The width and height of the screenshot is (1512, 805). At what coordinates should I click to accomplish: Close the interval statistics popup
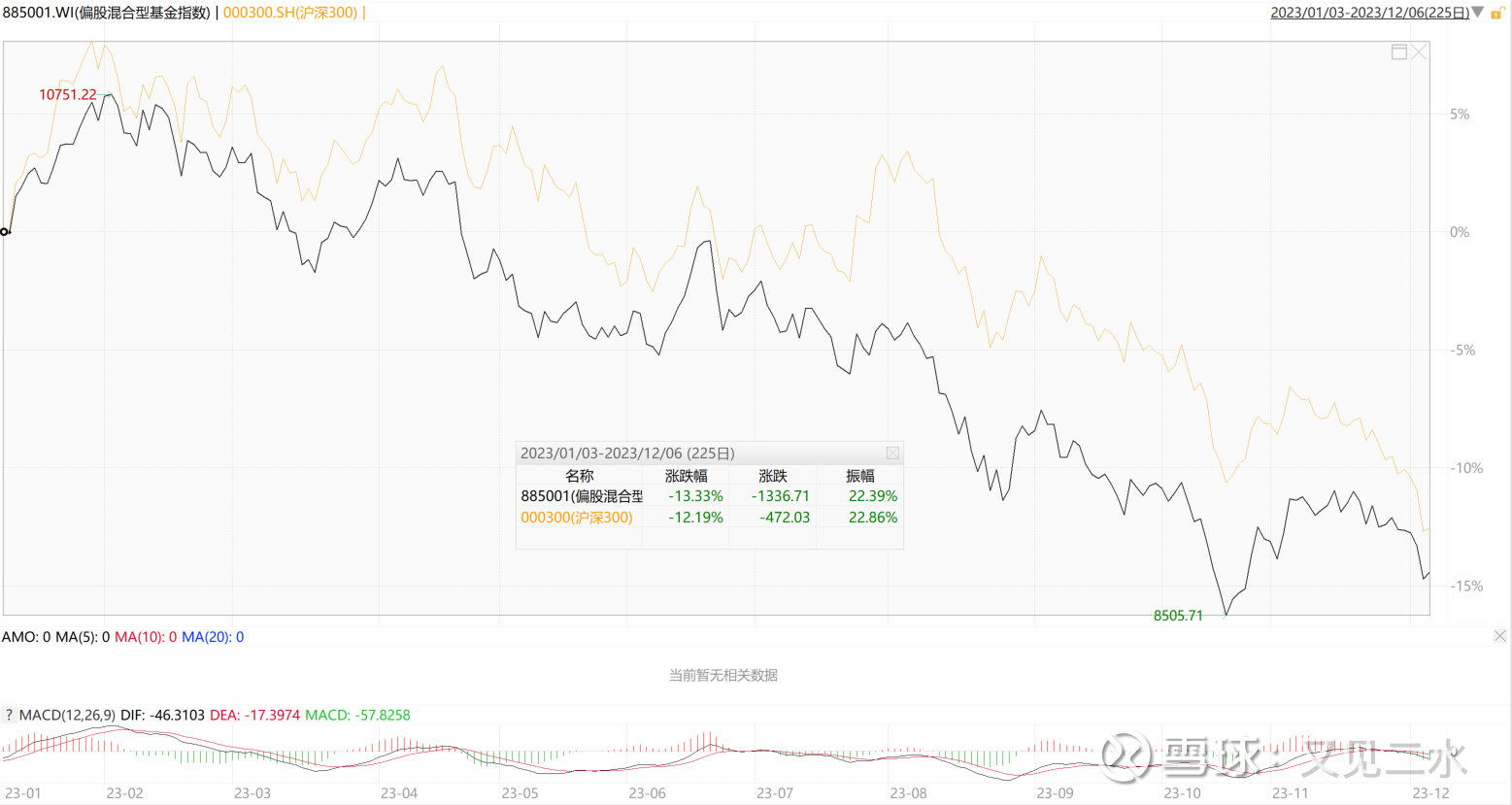[892, 453]
